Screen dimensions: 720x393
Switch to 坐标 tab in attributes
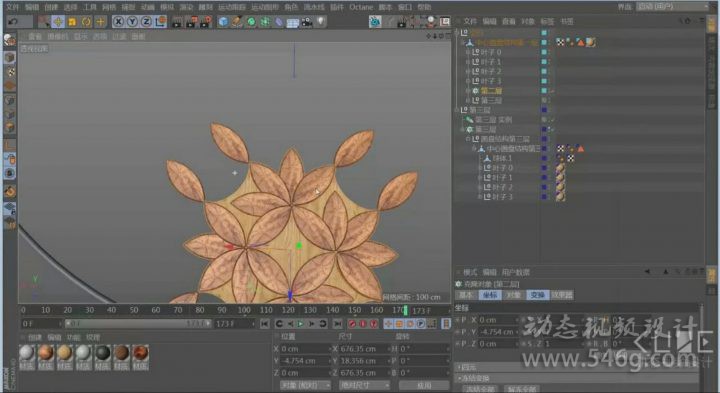489,295
